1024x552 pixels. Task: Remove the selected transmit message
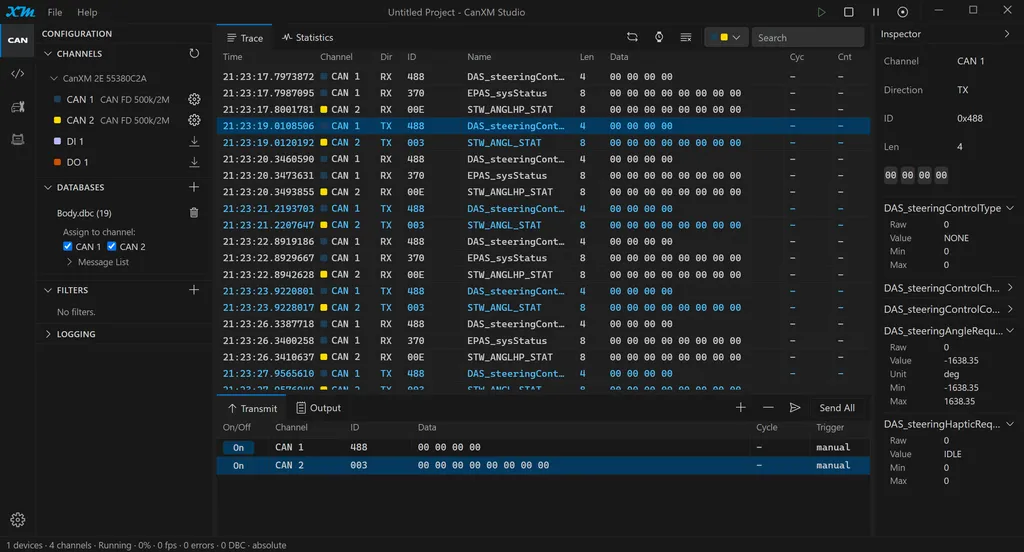[x=768, y=408]
